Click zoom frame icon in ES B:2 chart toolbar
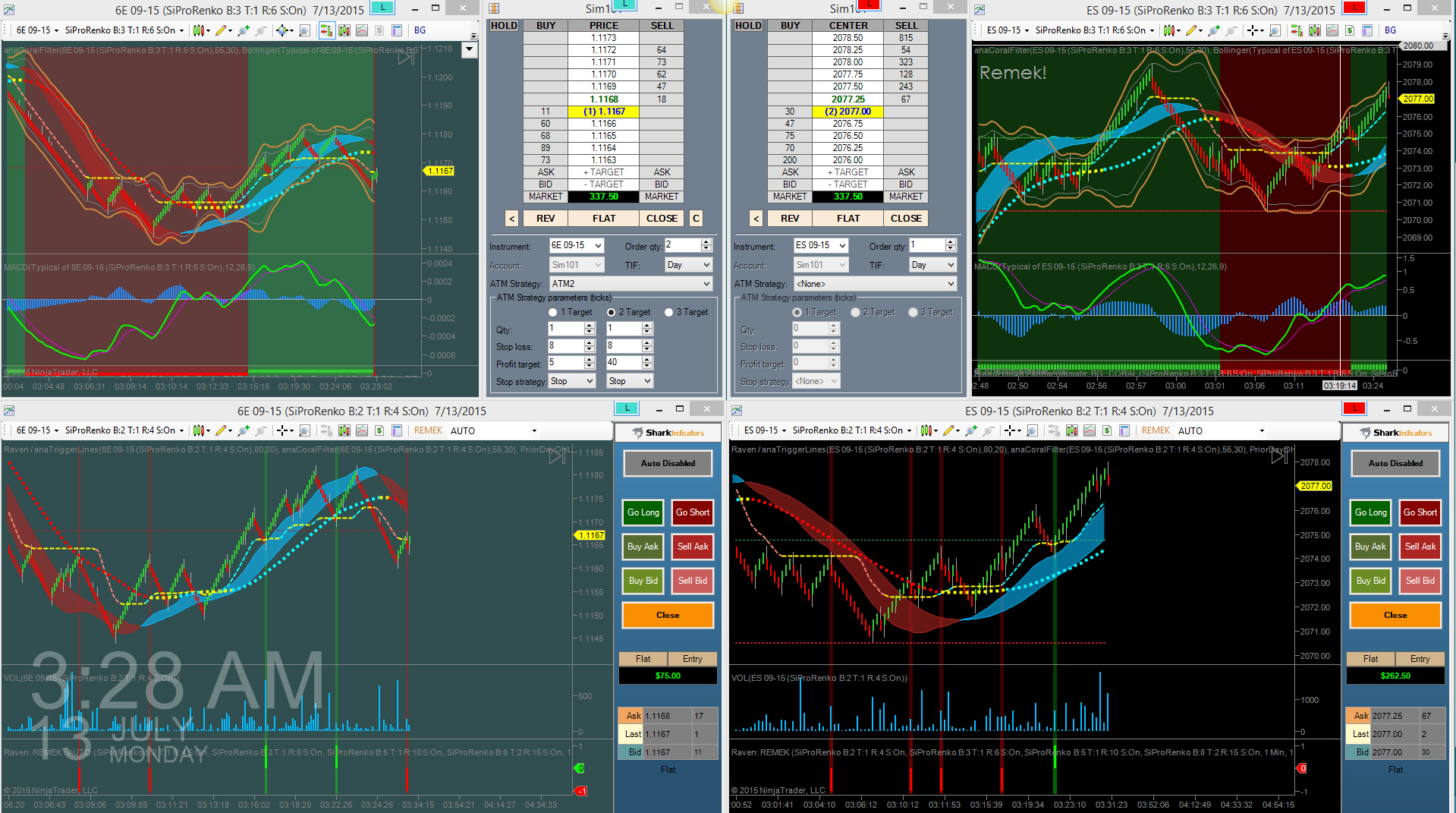Screen dimensions: 1456x813 point(1032,430)
